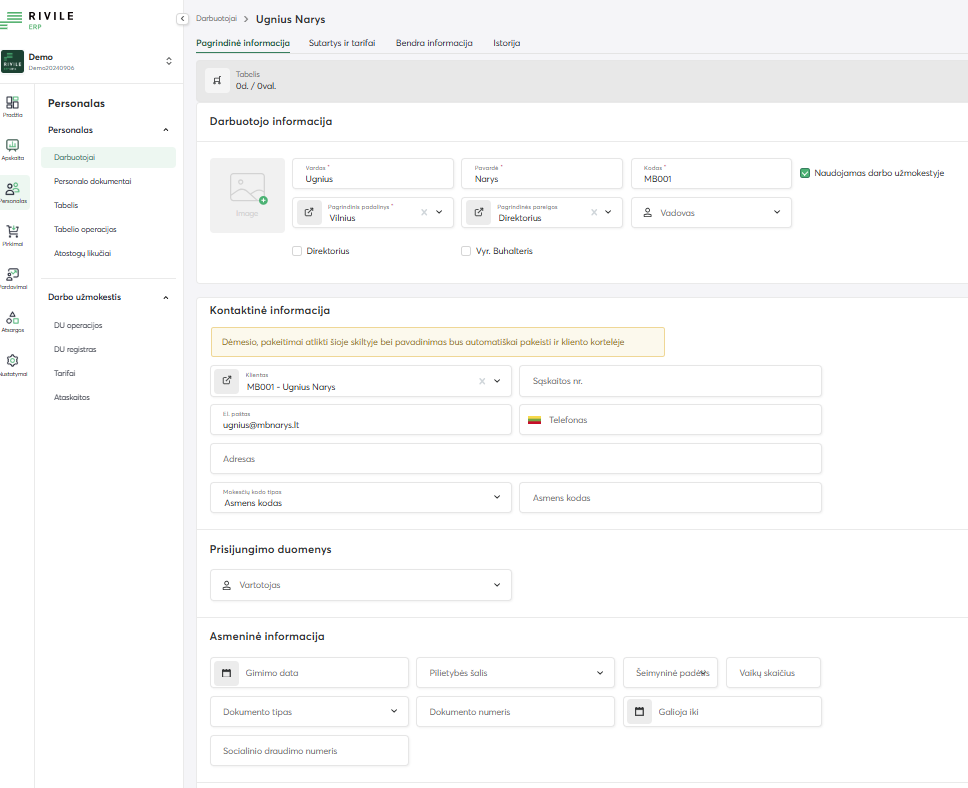The image size is (968, 788).
Task: Open the Pradžia home icon in sidebar
Action: (x=13, y=103)
